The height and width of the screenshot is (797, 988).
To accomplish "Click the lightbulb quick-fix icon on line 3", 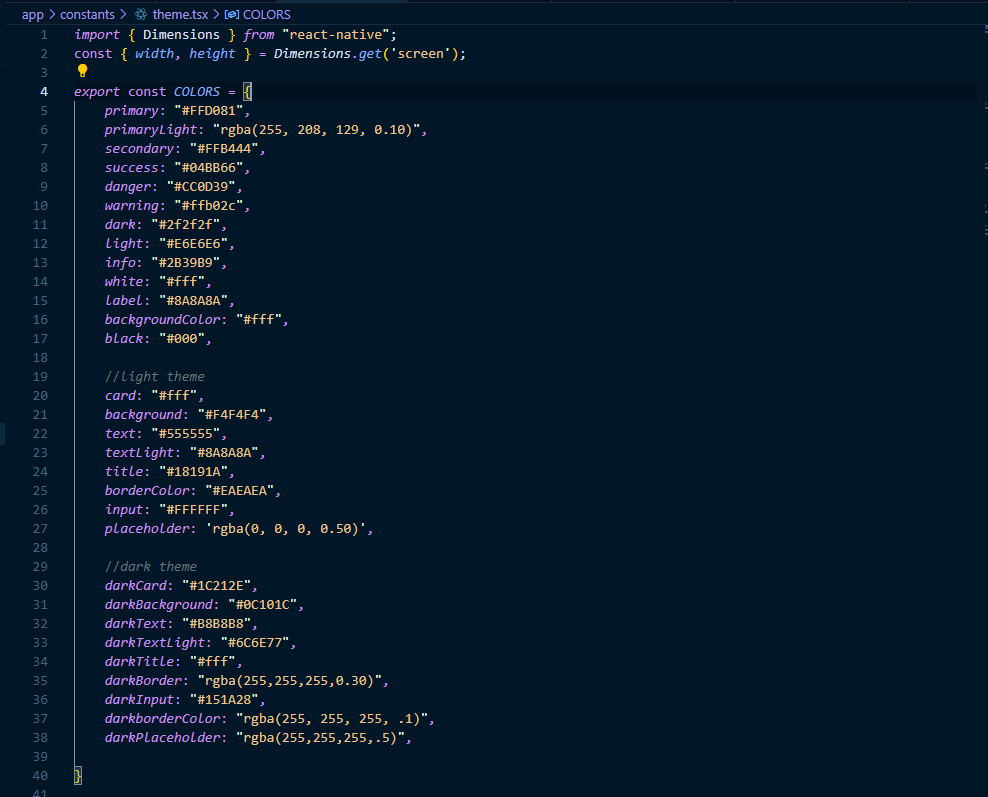I will coord(82,72).
